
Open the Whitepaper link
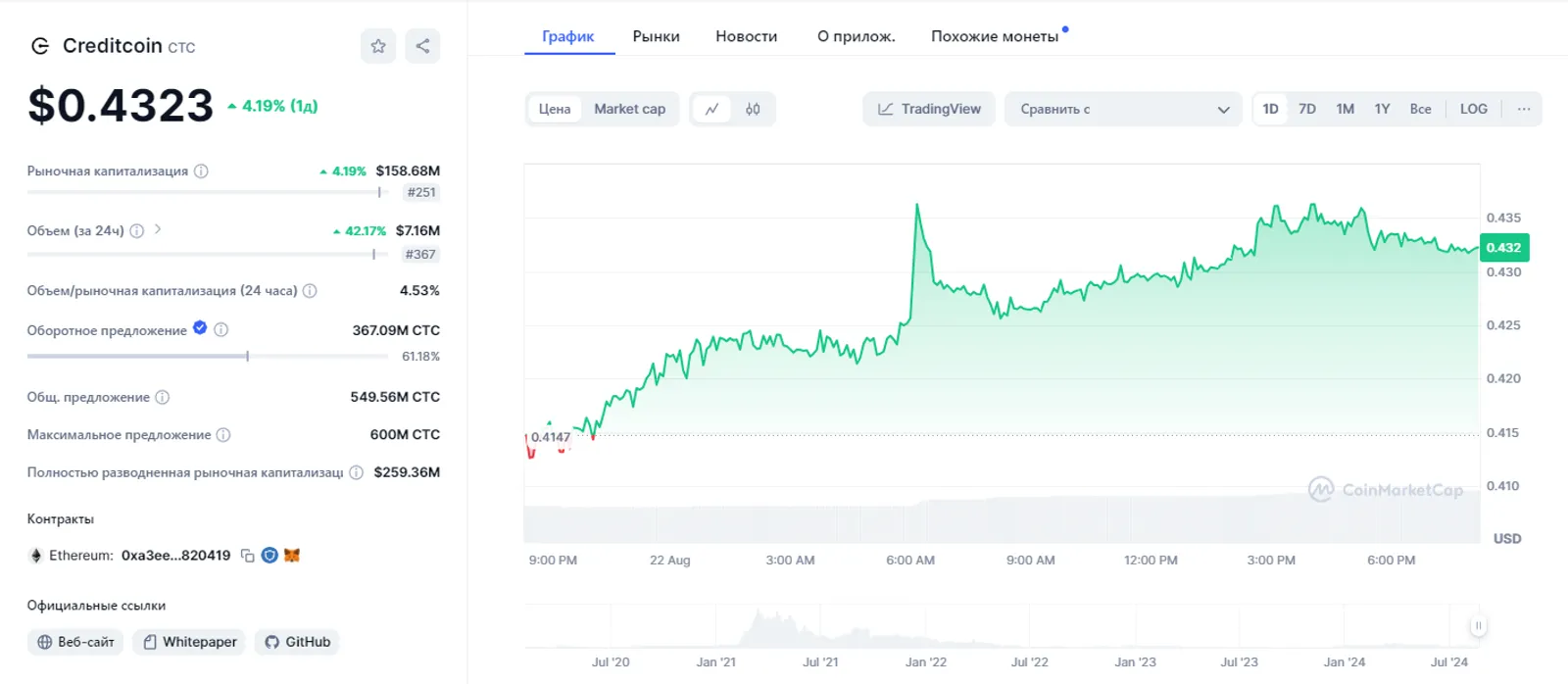point(189,642)
